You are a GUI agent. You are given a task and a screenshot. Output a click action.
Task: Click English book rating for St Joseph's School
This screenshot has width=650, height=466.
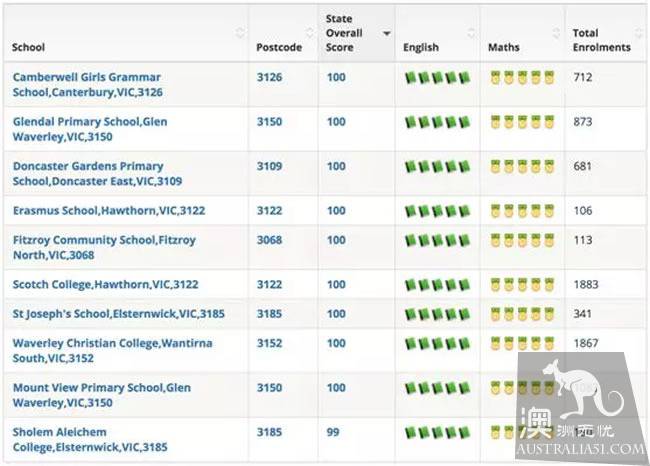pos(437,314)
